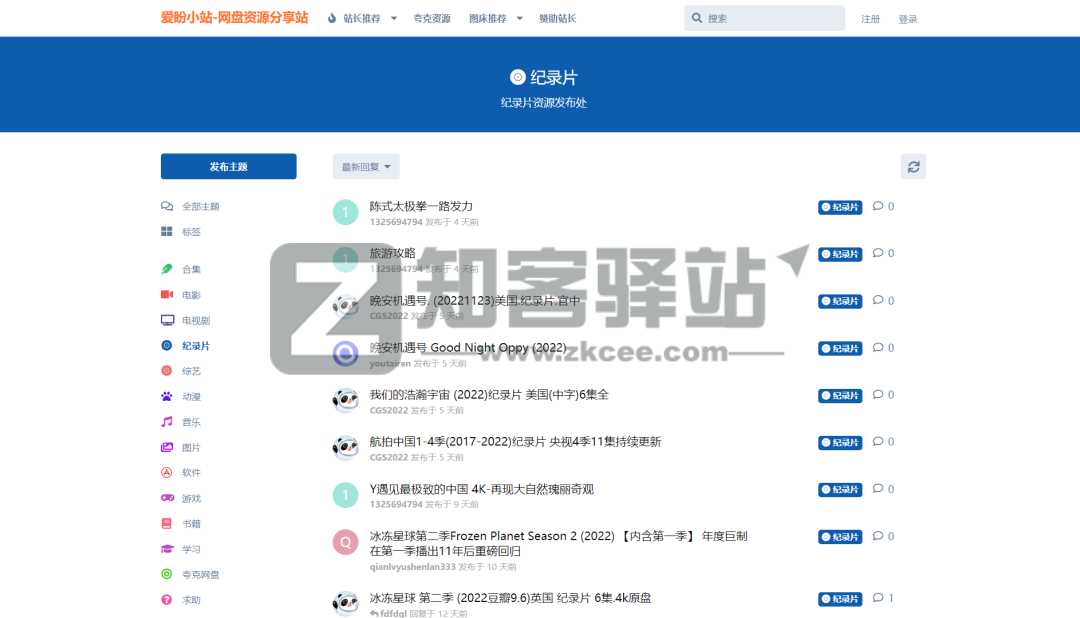Open the 注册 registration link

point(871,17)
